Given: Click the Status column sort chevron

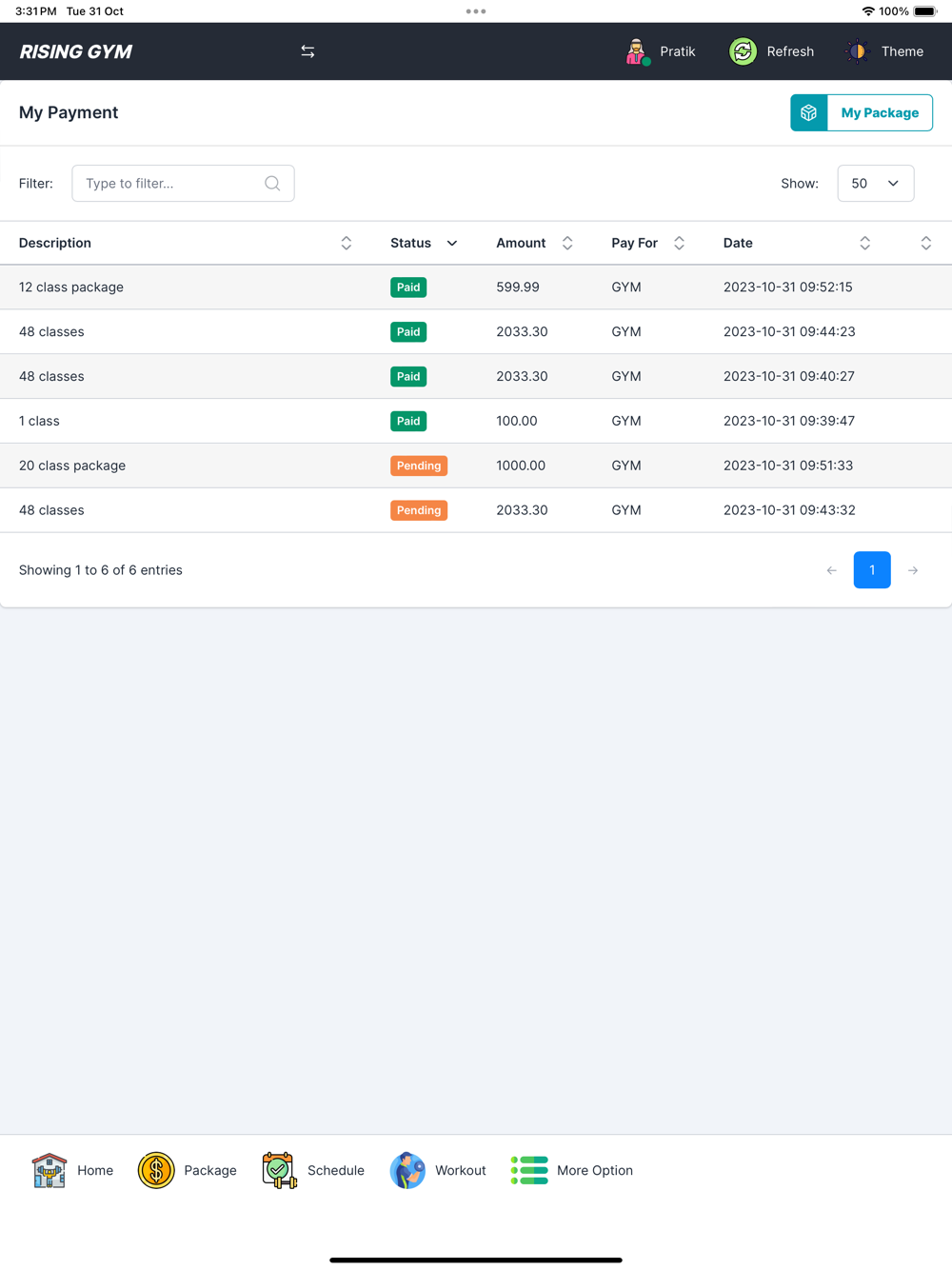Looking at the screenshot, I should pos(452,243).
